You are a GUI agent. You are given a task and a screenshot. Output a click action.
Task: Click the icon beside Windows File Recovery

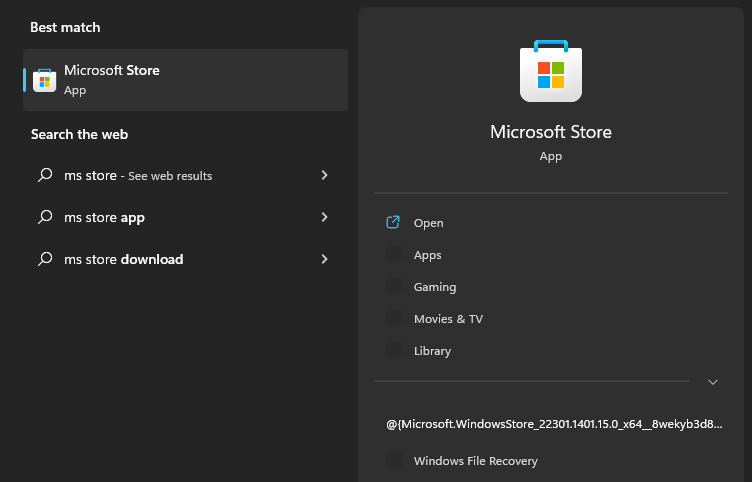point(394,460)
